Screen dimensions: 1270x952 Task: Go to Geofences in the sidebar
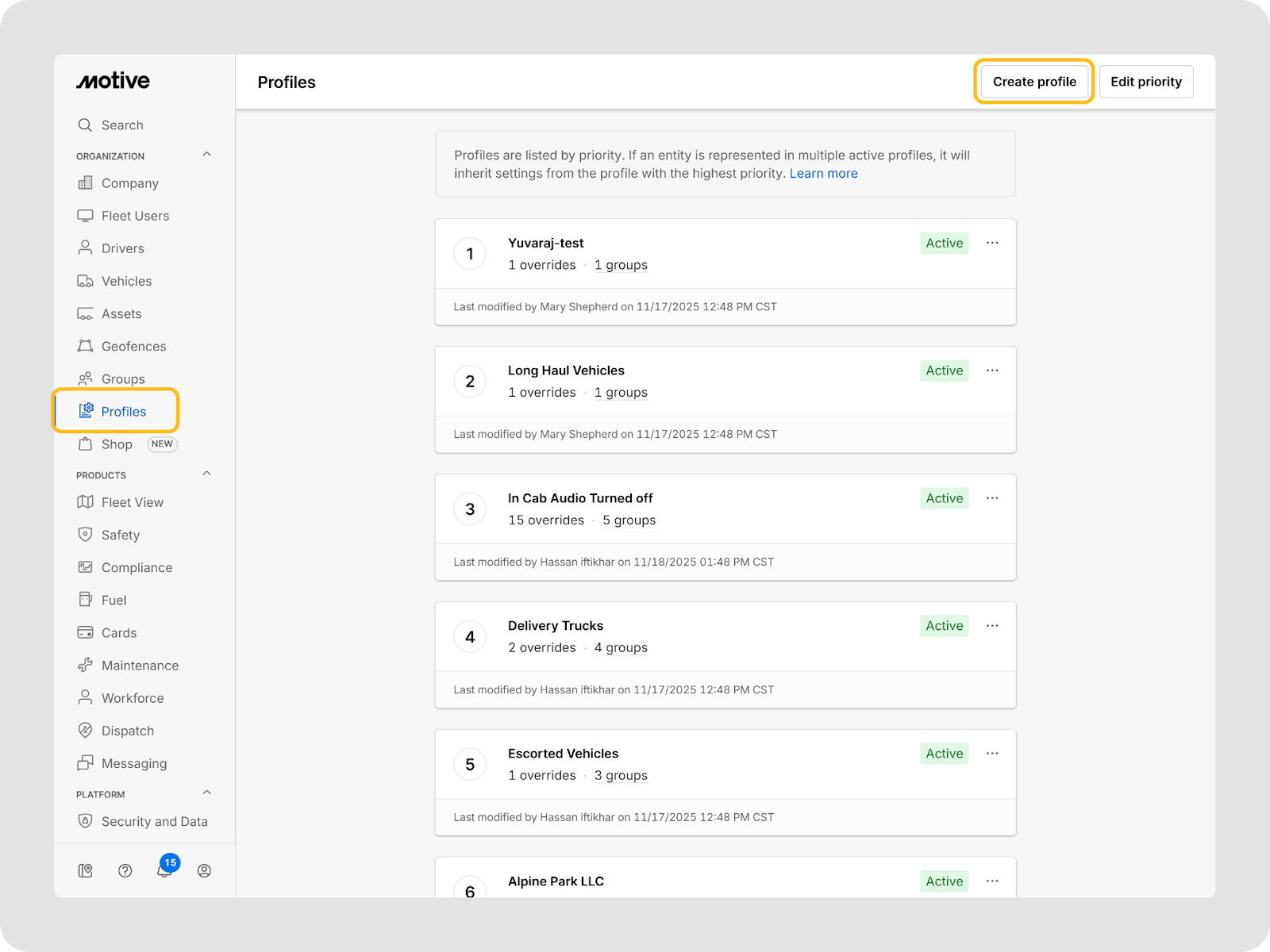click(x=133, y=347)
